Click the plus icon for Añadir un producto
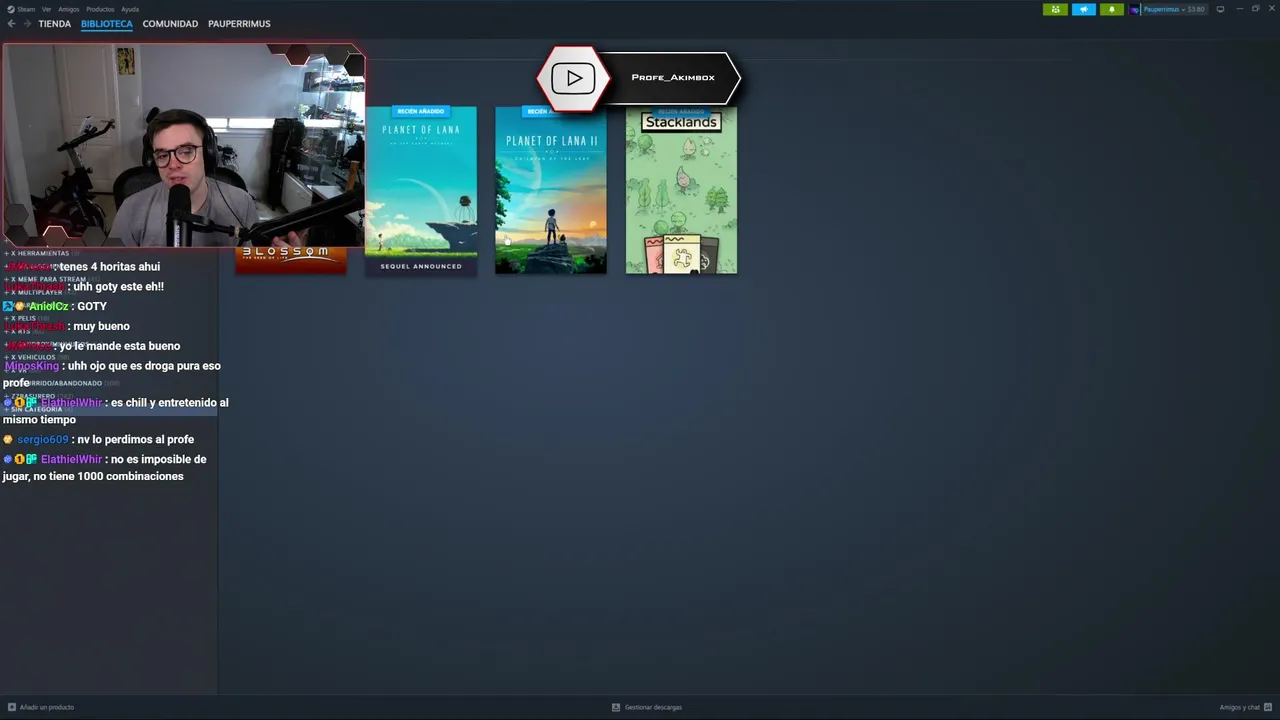This screenshot has width=1280, height=720. click(12, 707)
